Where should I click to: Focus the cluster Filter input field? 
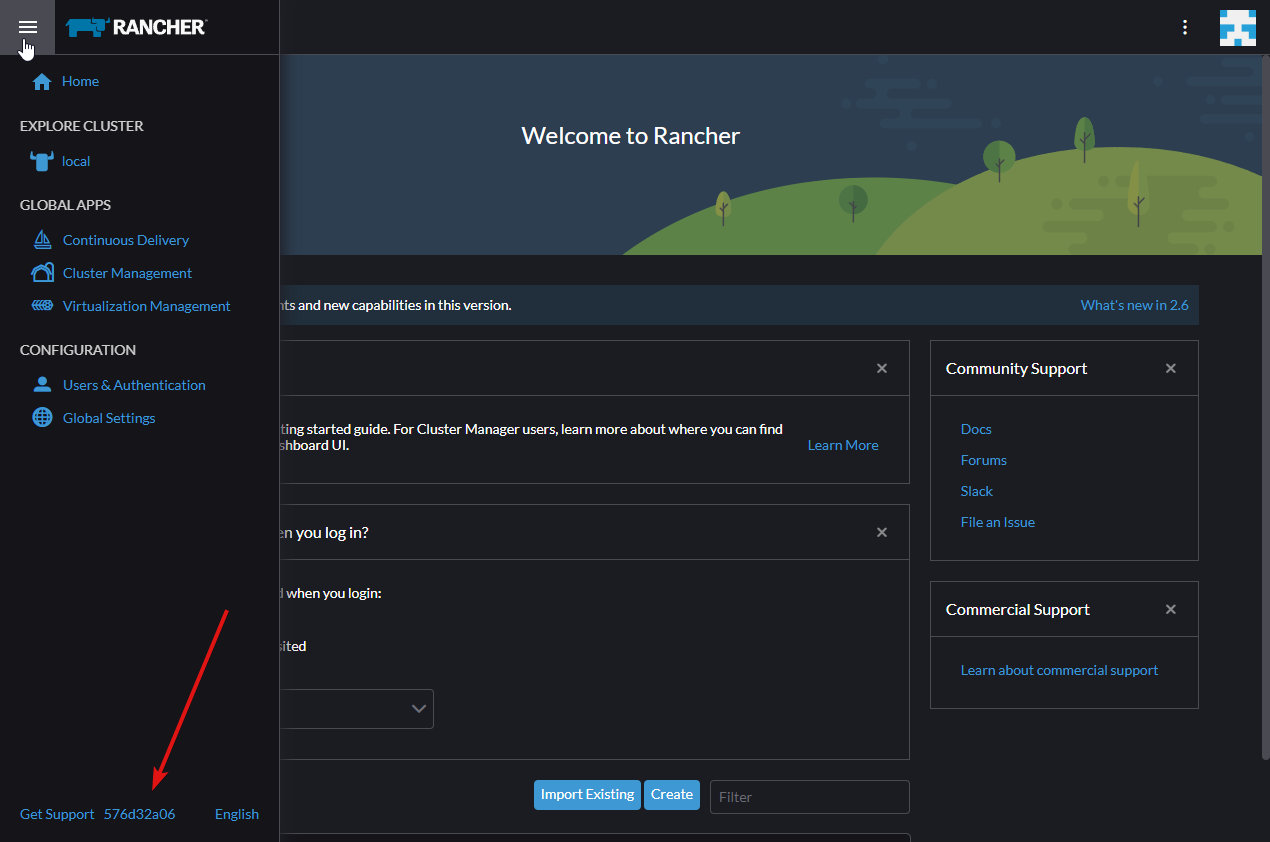pos(810,797)
